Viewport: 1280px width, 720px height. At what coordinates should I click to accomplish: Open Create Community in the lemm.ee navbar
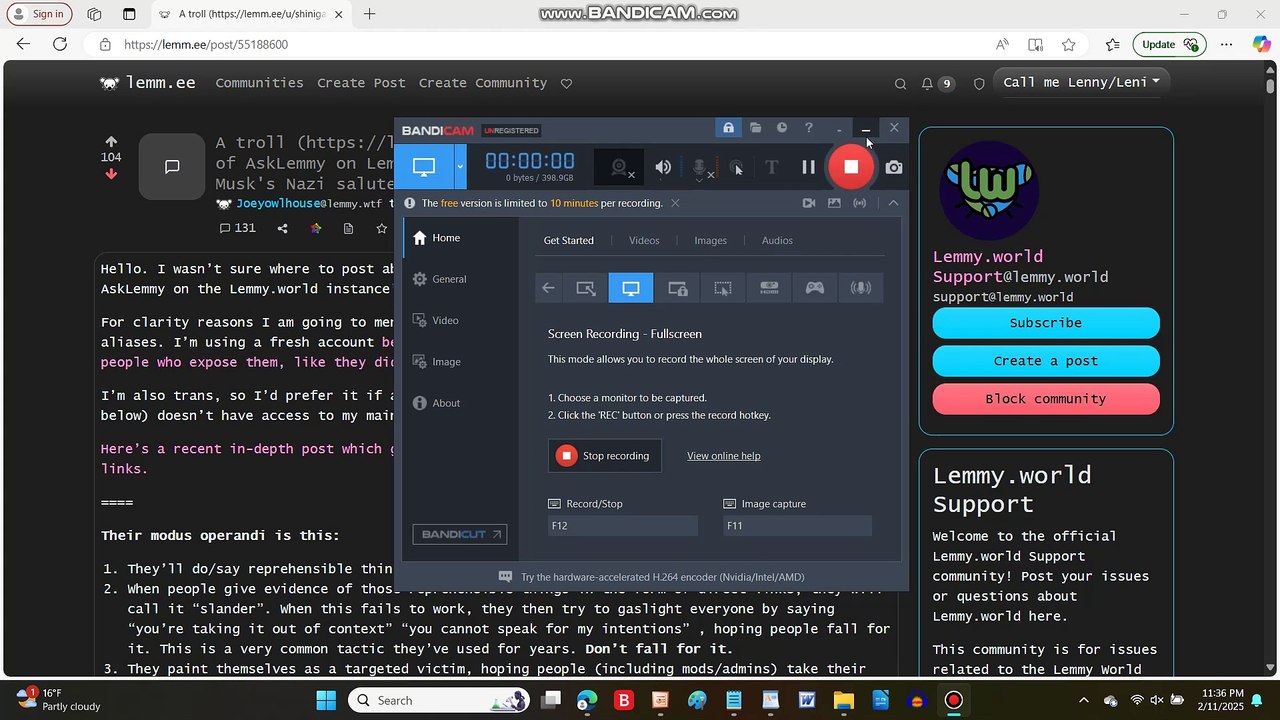[x=483, y=83]
